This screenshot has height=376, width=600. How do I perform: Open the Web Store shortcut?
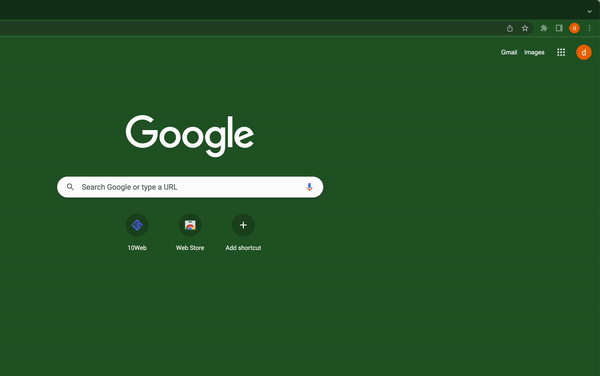190,225
